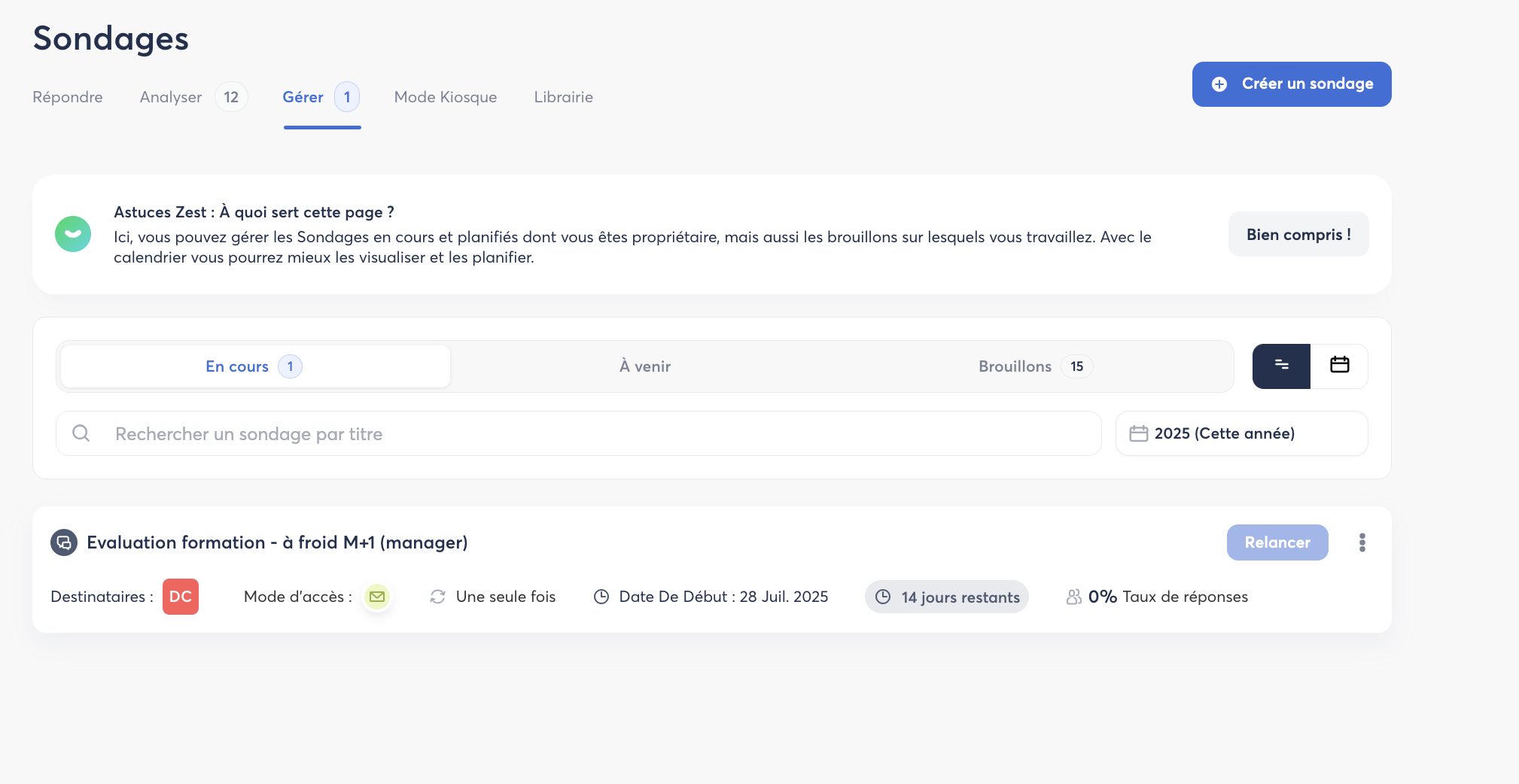Click the survey type icon beside title
1519x784 pixels.
tap(64, 542)
